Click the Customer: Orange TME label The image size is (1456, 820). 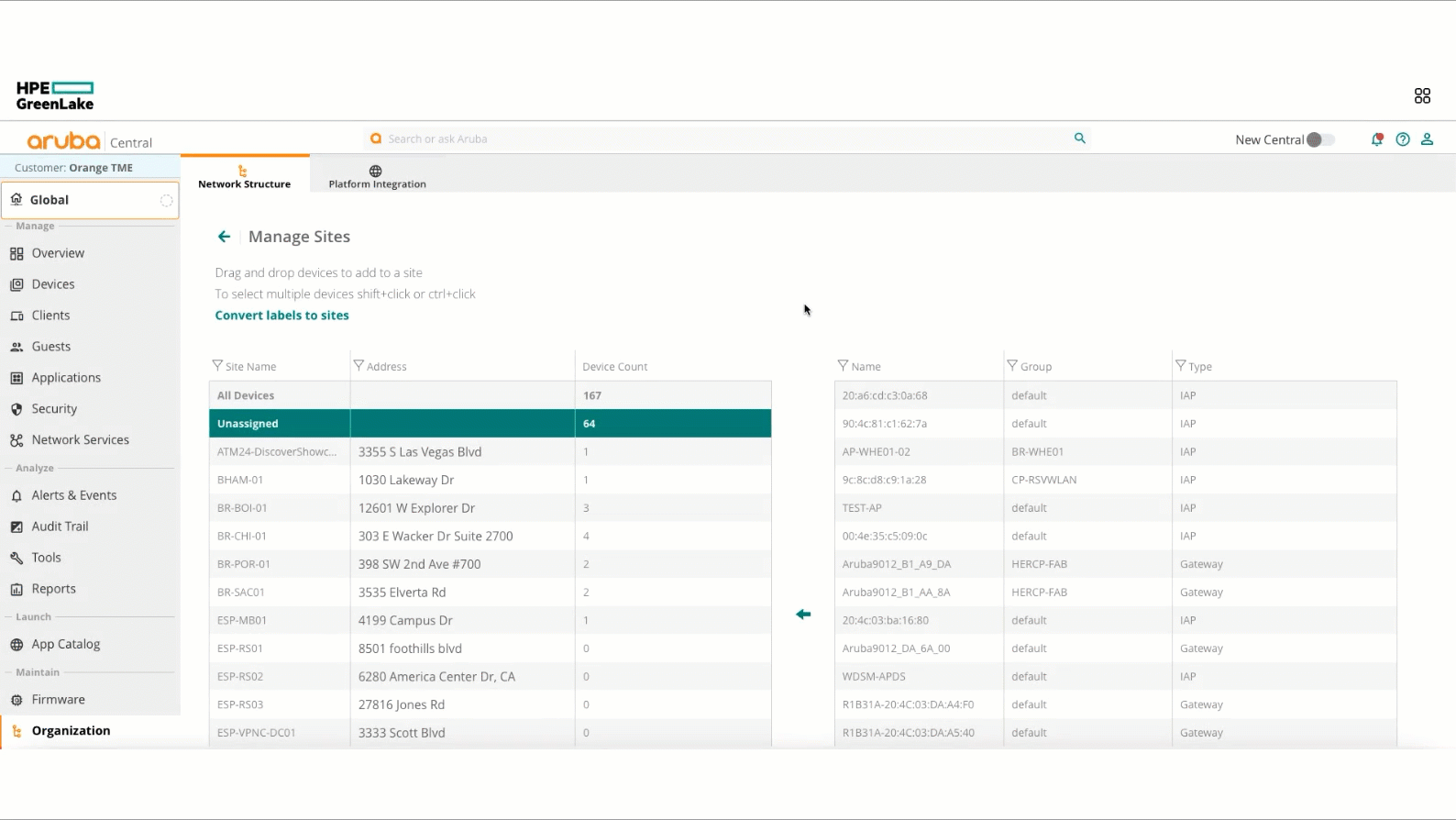pos(73,168)
